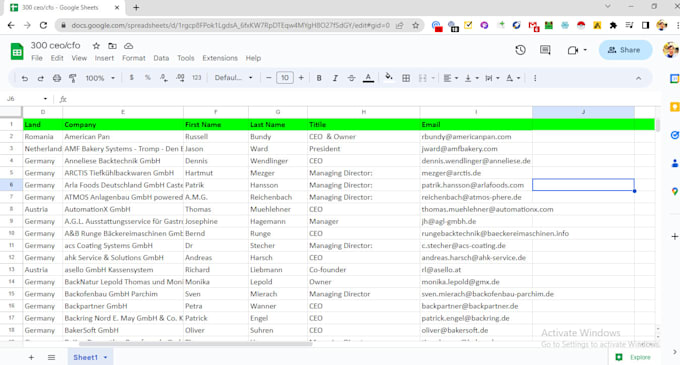
Task: Open the View menu
Action: pos(79,58)
